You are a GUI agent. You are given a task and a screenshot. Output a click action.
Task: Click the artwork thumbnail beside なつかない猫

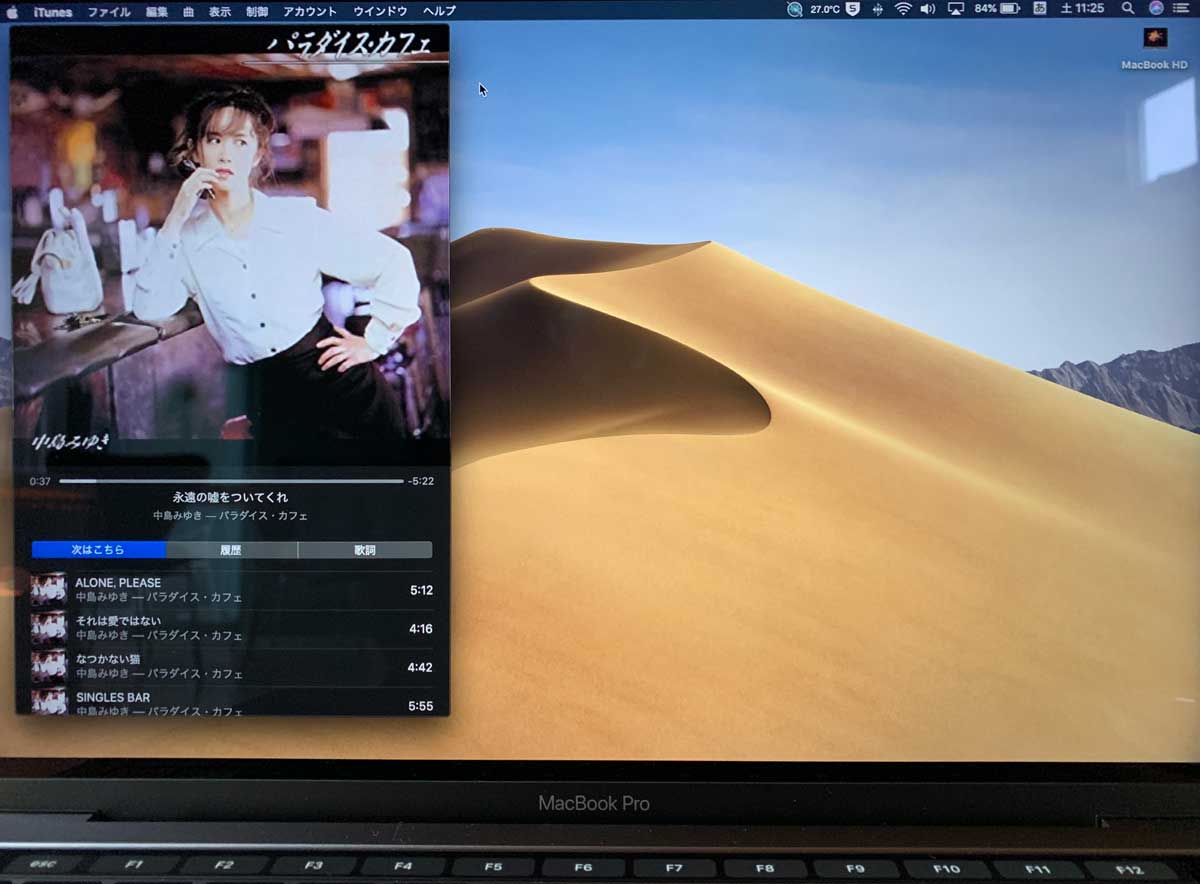point(48,667)
